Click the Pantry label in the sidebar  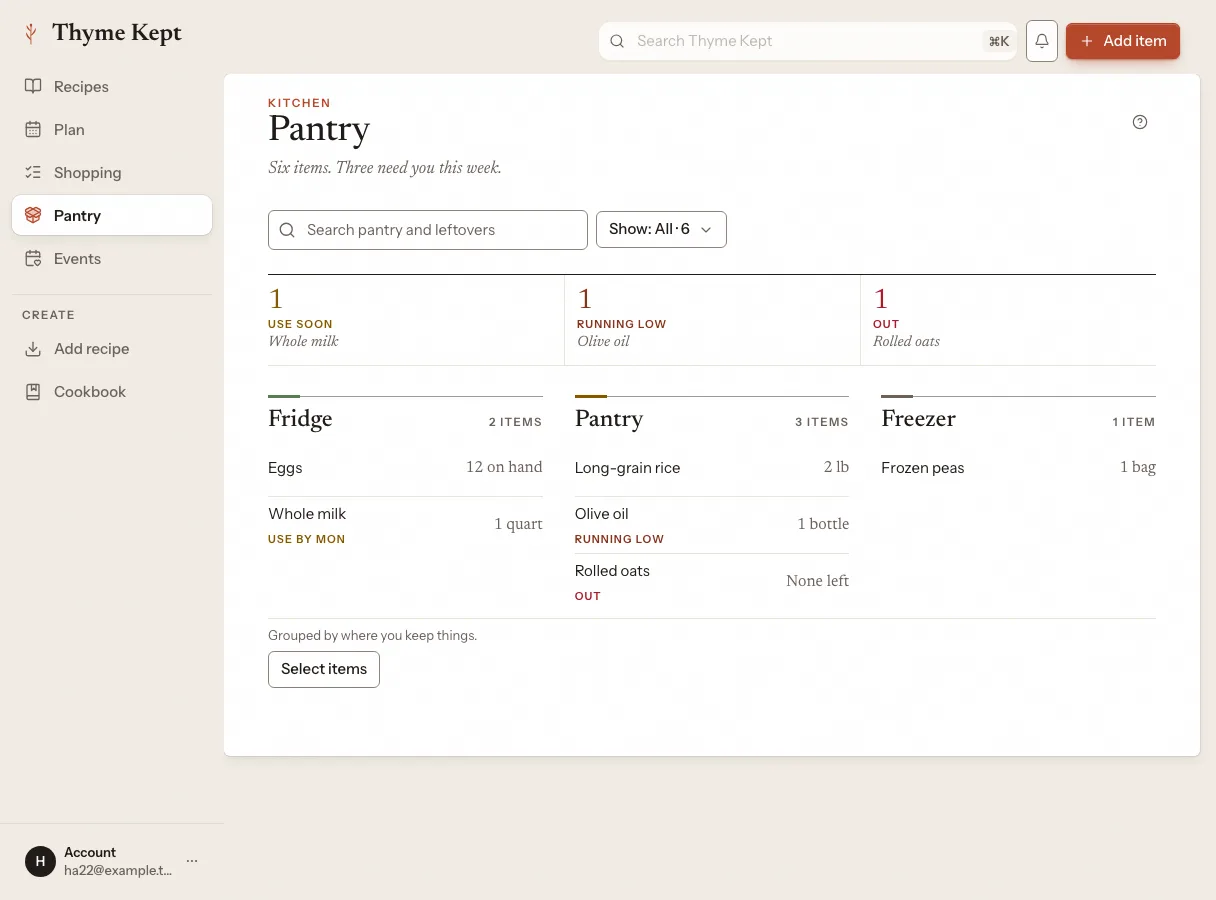click(77, 215)
